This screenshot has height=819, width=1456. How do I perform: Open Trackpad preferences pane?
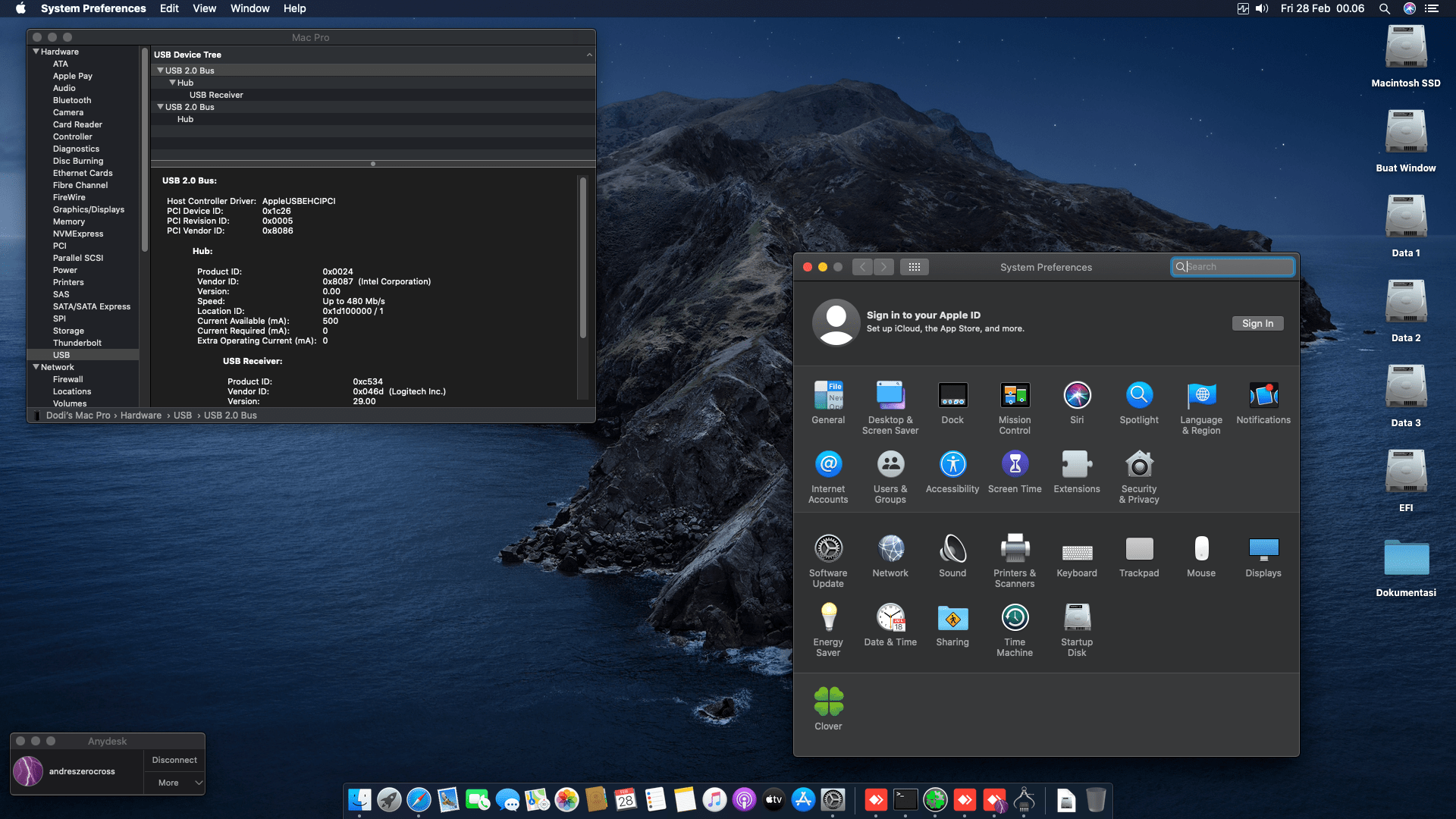[1139, 556]
